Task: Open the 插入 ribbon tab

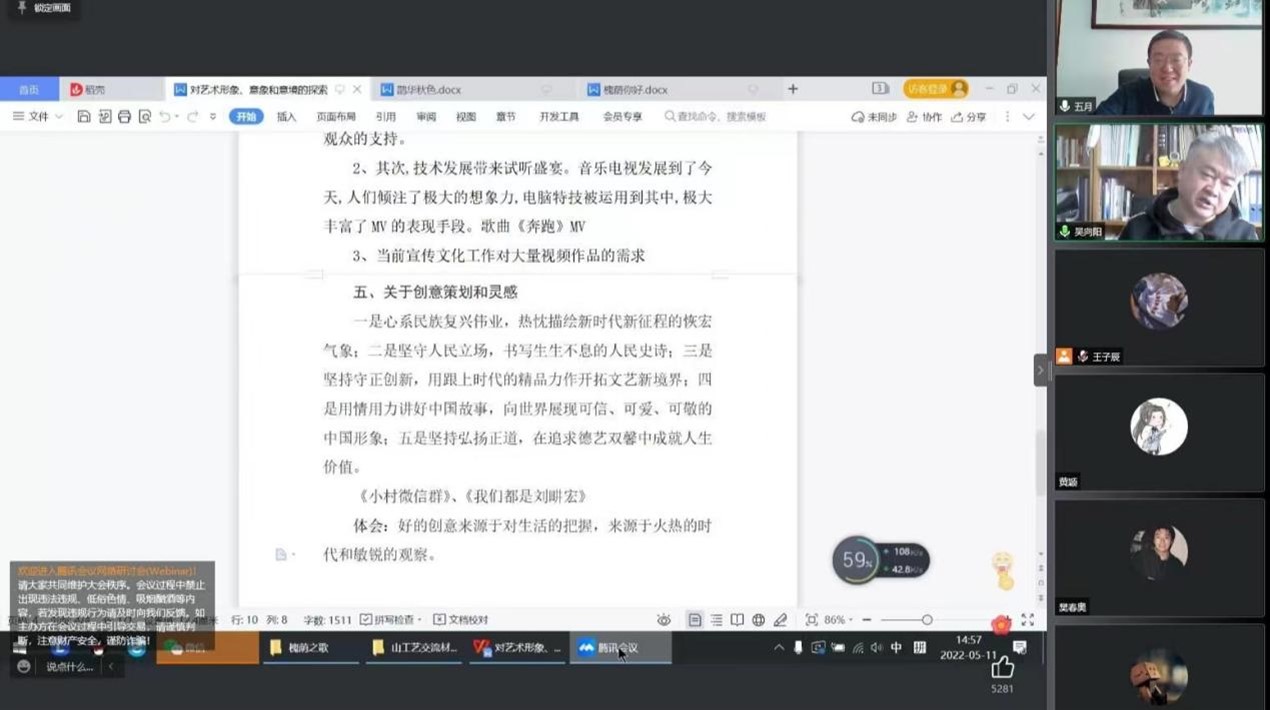Action: pyautogui.click(x=286, y=117)
